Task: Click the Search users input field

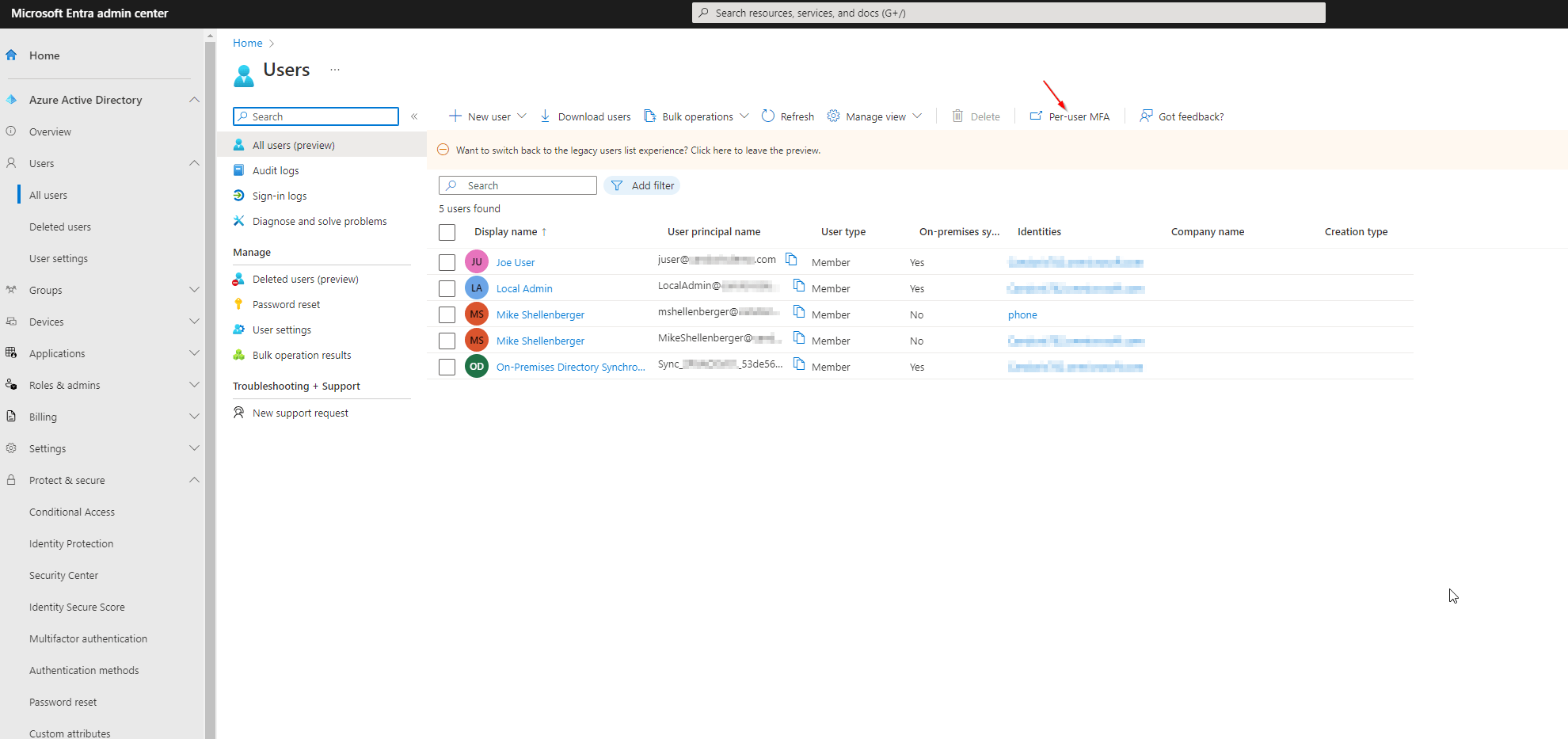Action: 519,185
